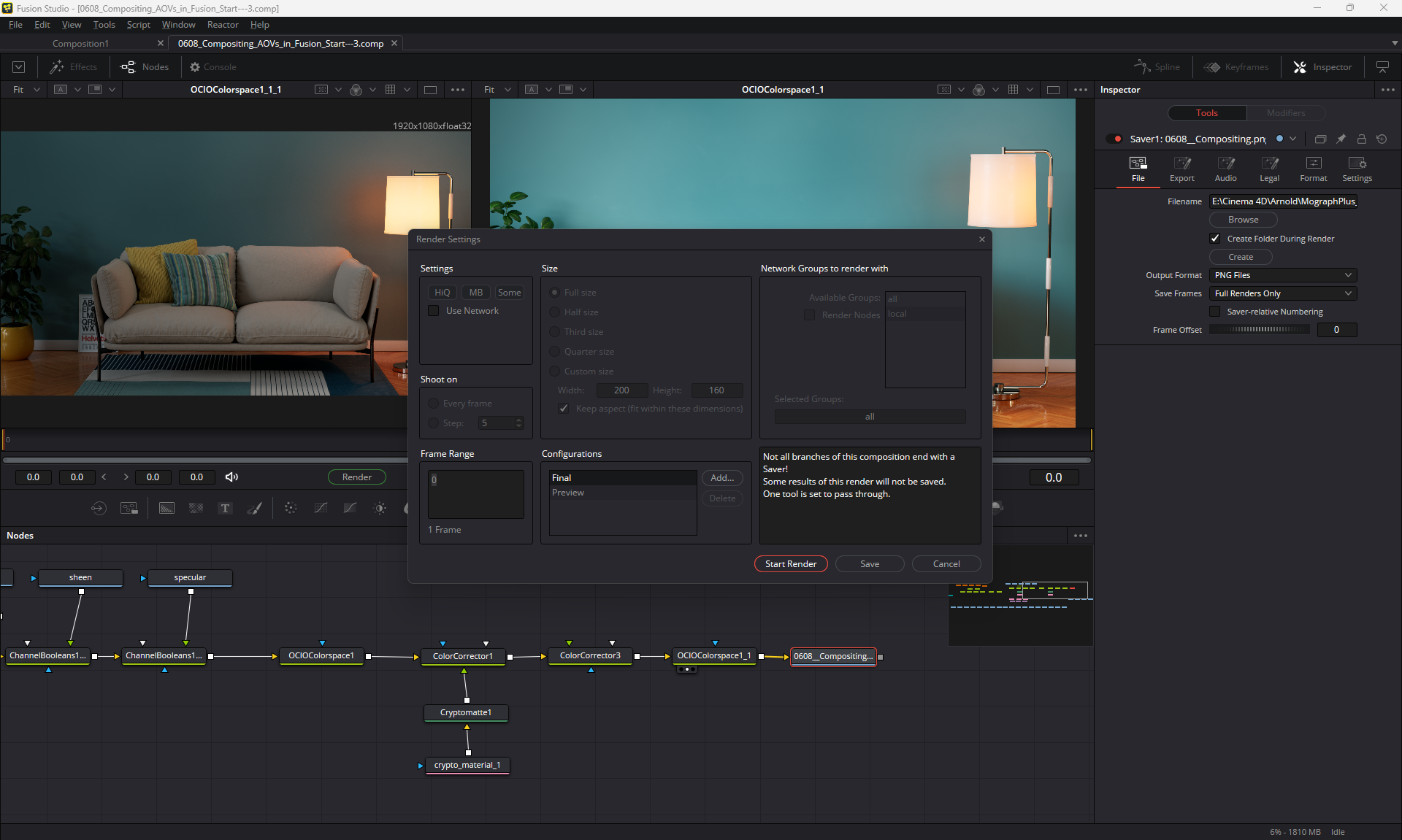
Task: Pin the Saver1 inspector controls
Action: click(x=1341, y=139)
